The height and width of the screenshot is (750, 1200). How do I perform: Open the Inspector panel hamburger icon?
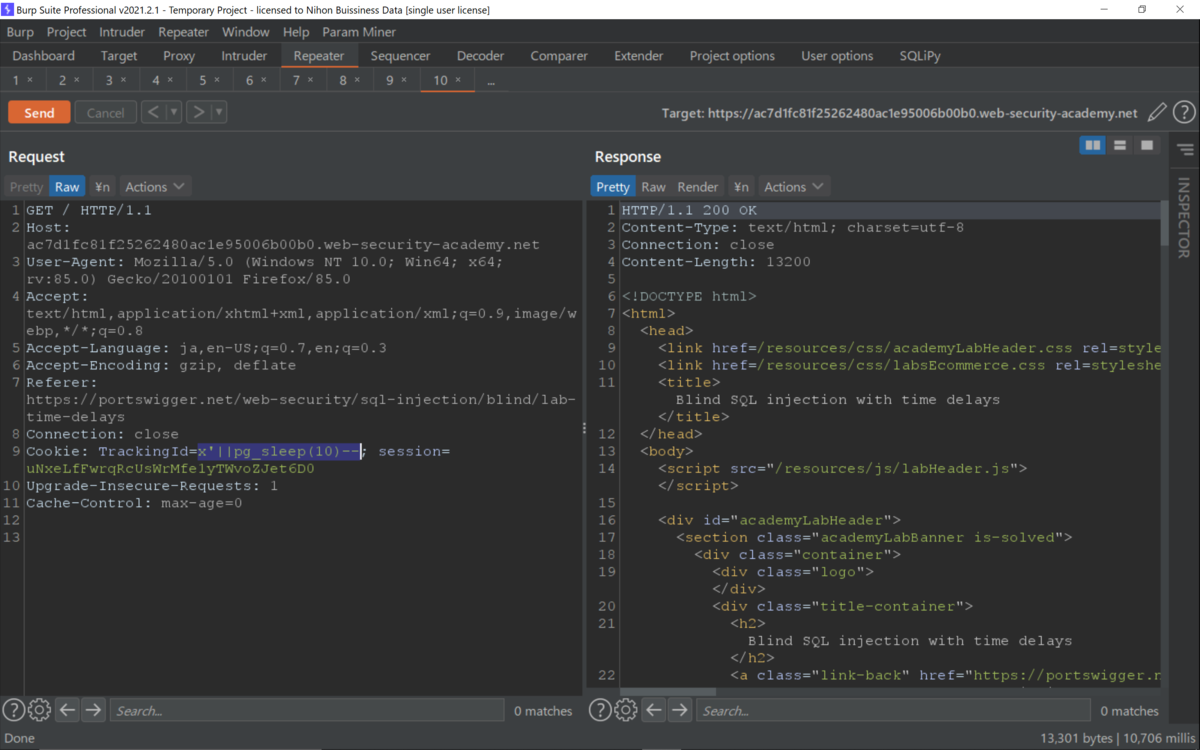pyautogui.click(x=1185, y=150)
